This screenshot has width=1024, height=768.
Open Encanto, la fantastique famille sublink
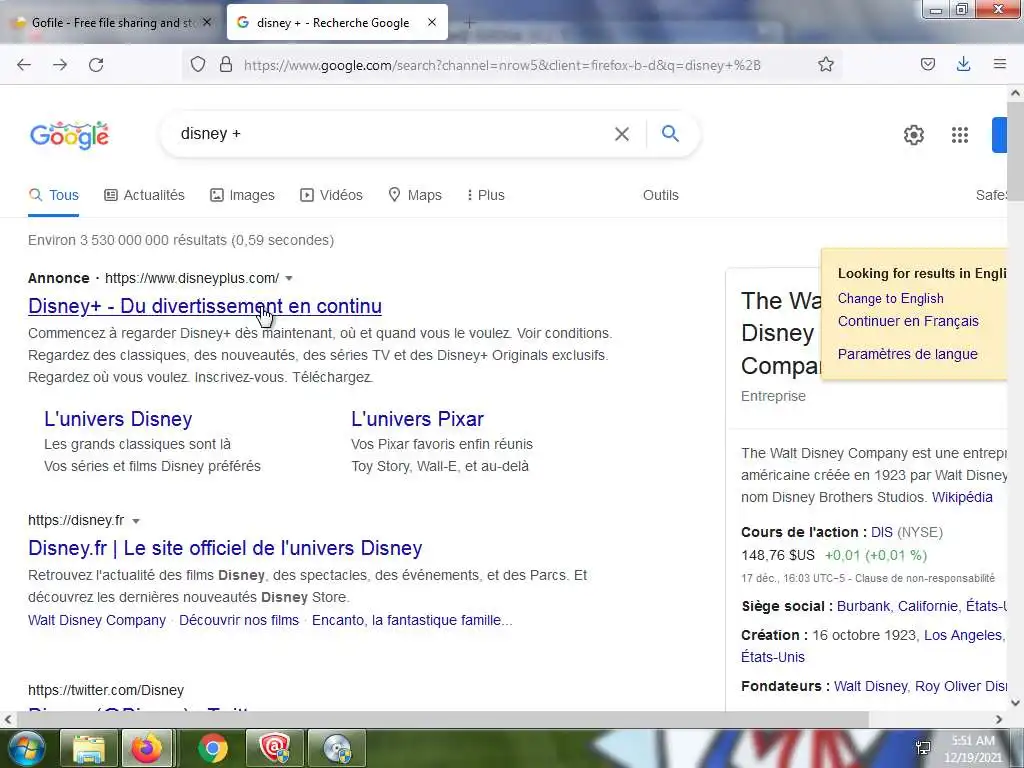point(412,620)
